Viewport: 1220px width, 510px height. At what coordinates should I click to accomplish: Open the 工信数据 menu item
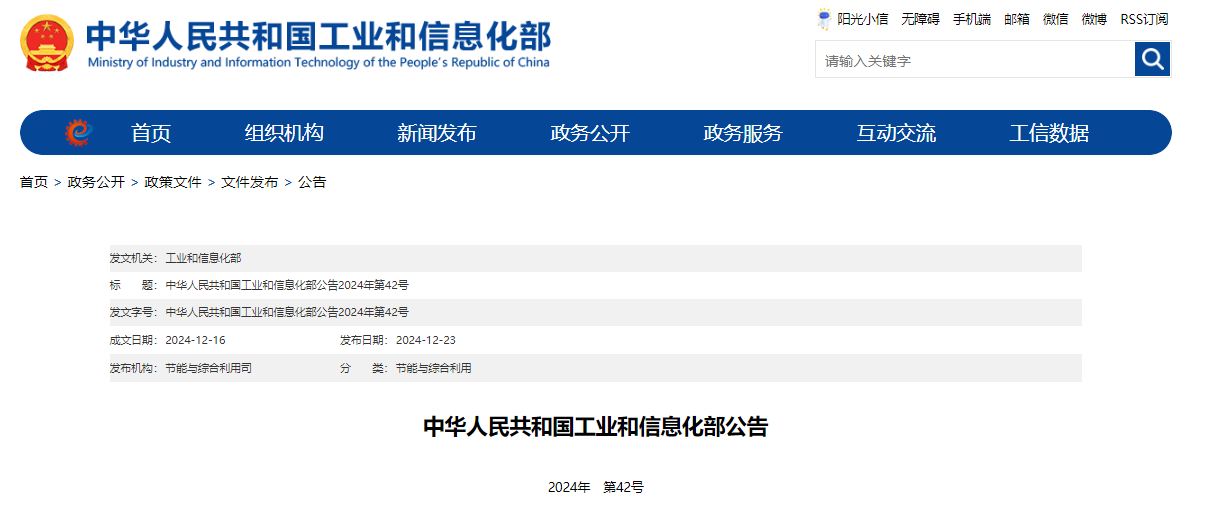pyautogui.click(x=1049, y=133)
